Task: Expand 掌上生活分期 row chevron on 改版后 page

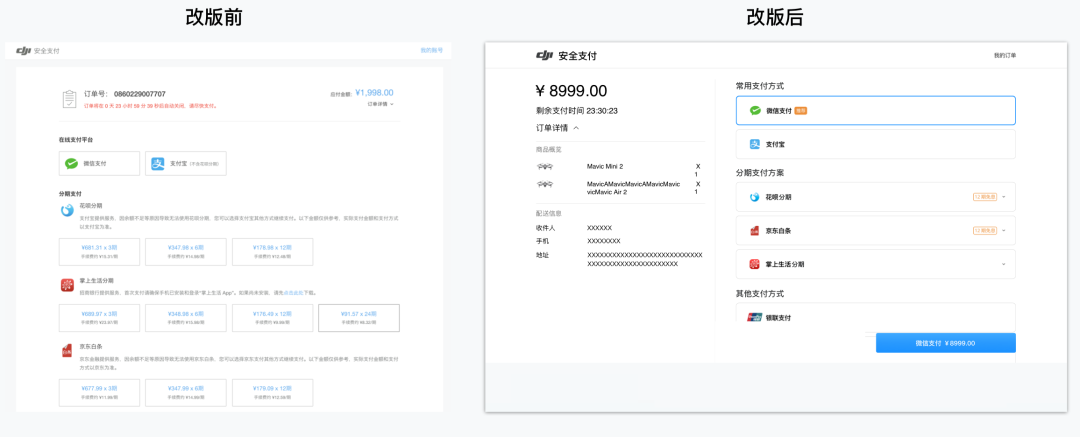Action: [x=1004, y=264]
